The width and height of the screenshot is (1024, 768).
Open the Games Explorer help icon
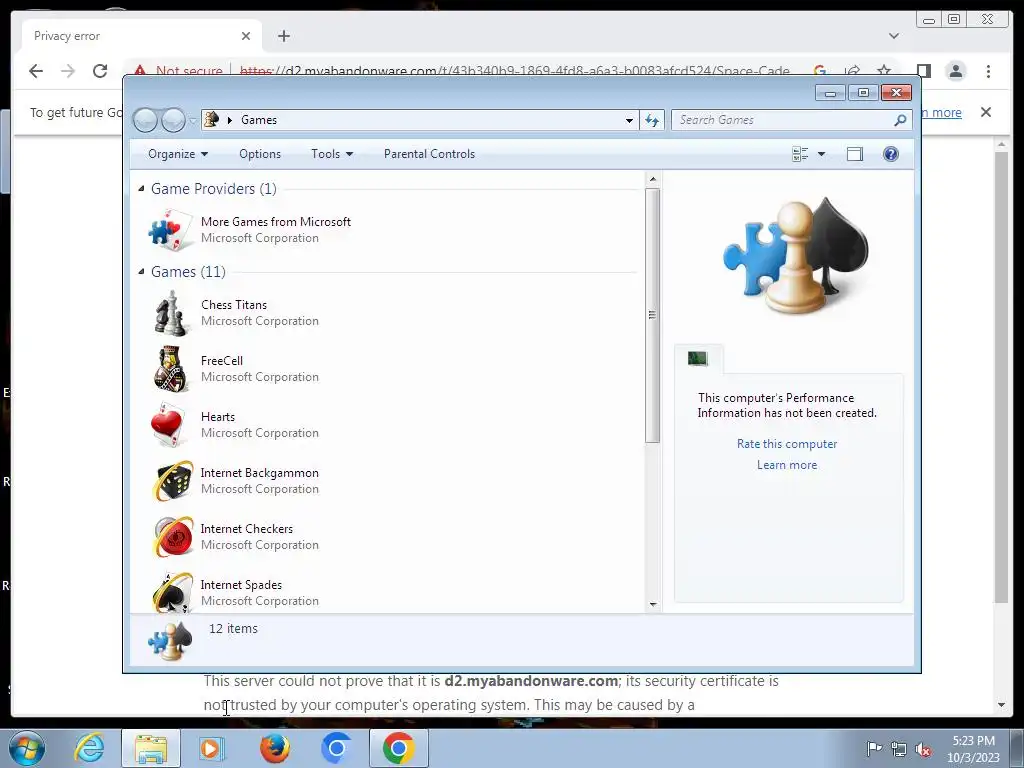point(891,154)
